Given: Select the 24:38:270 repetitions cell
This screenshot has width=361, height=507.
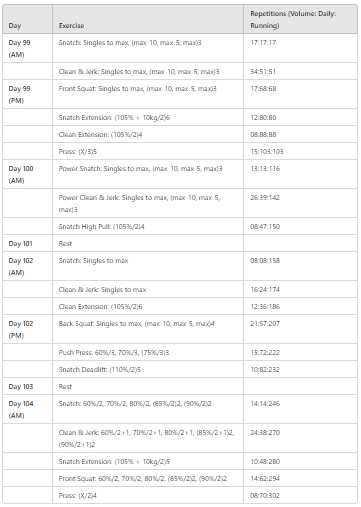Looking at the screenshot, I should click(300, 438).
